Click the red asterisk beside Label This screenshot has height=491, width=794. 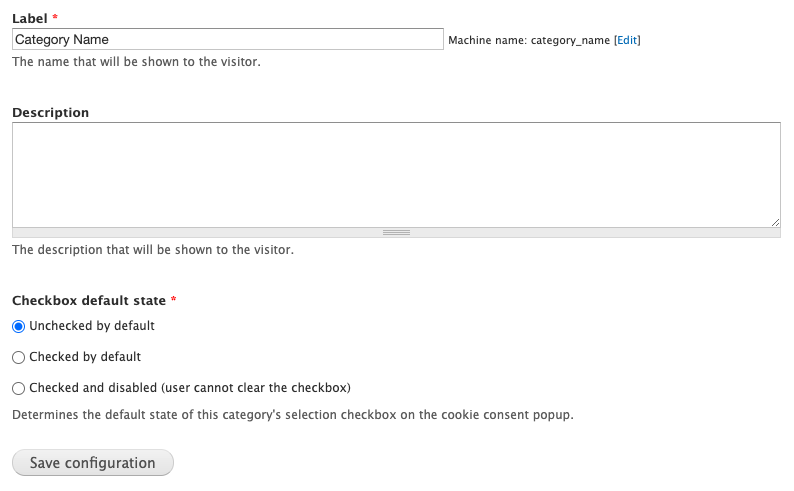pos(55,17)
